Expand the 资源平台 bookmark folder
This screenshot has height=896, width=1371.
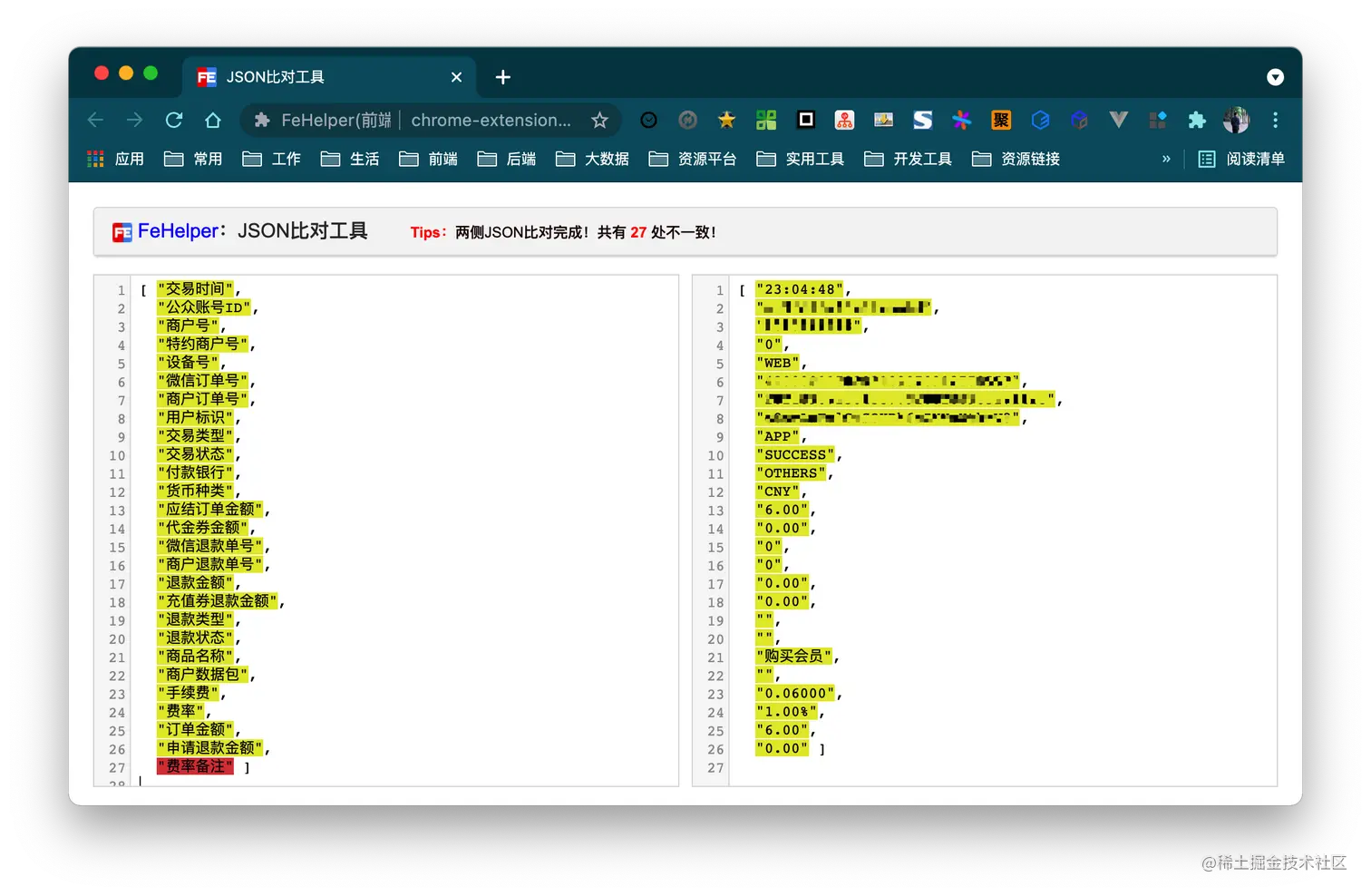click(693, 159)
